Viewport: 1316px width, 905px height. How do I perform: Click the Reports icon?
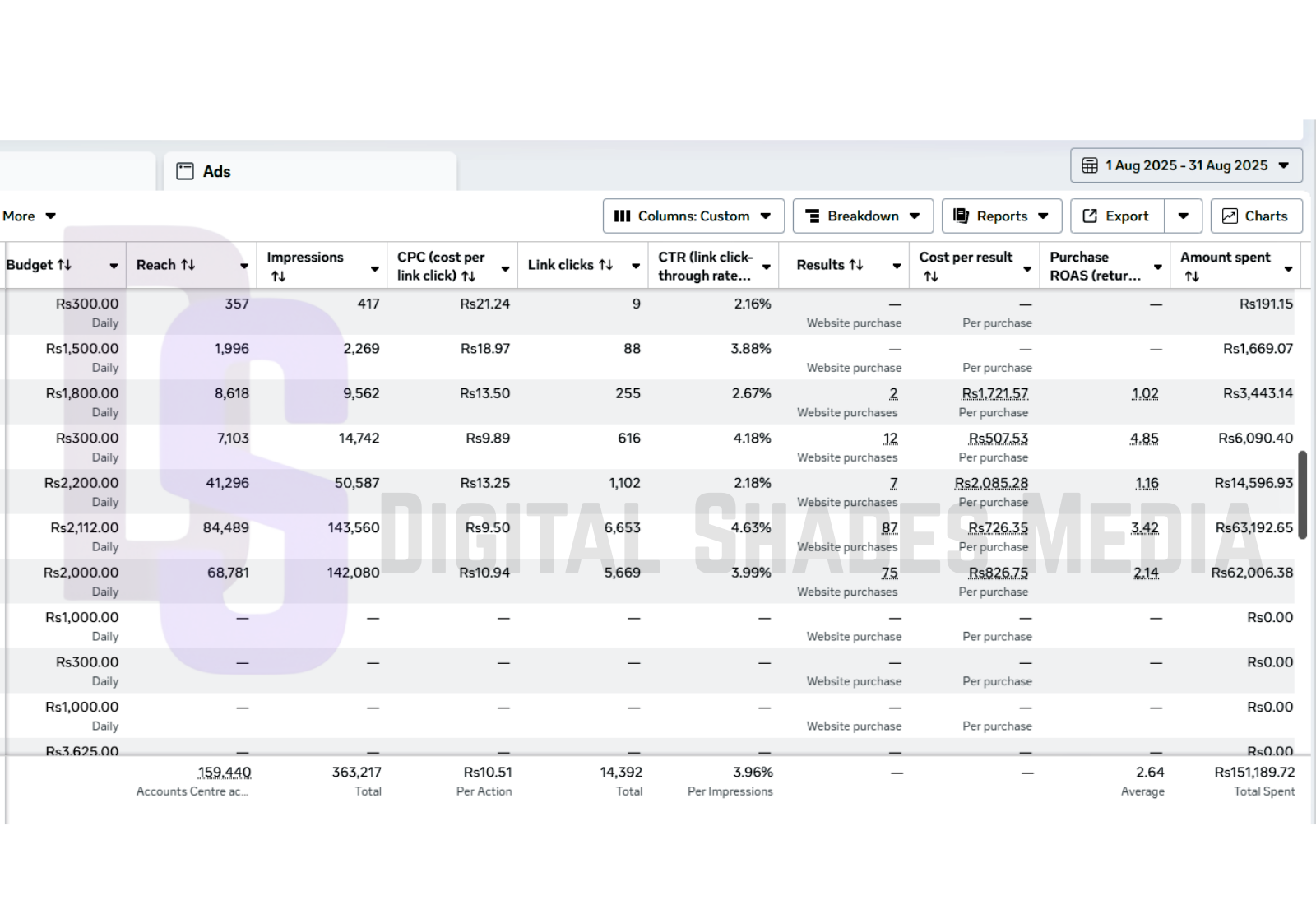961,216
